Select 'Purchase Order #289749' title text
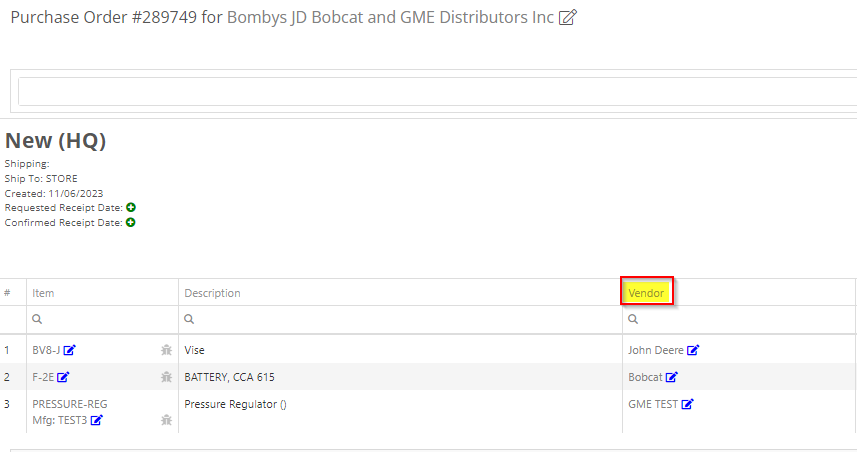 (x=104, y=17)
